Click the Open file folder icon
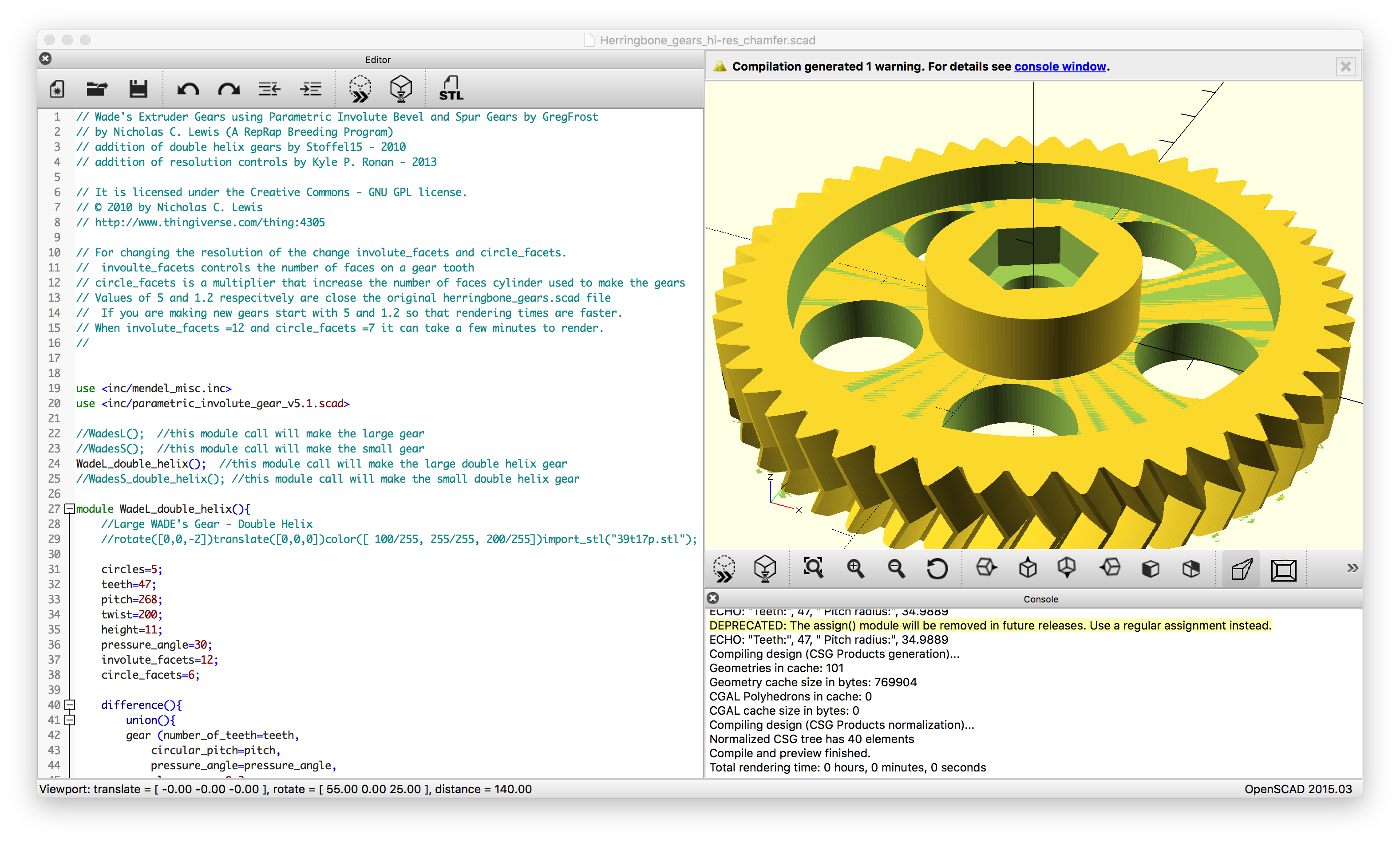 click(97, 89)
